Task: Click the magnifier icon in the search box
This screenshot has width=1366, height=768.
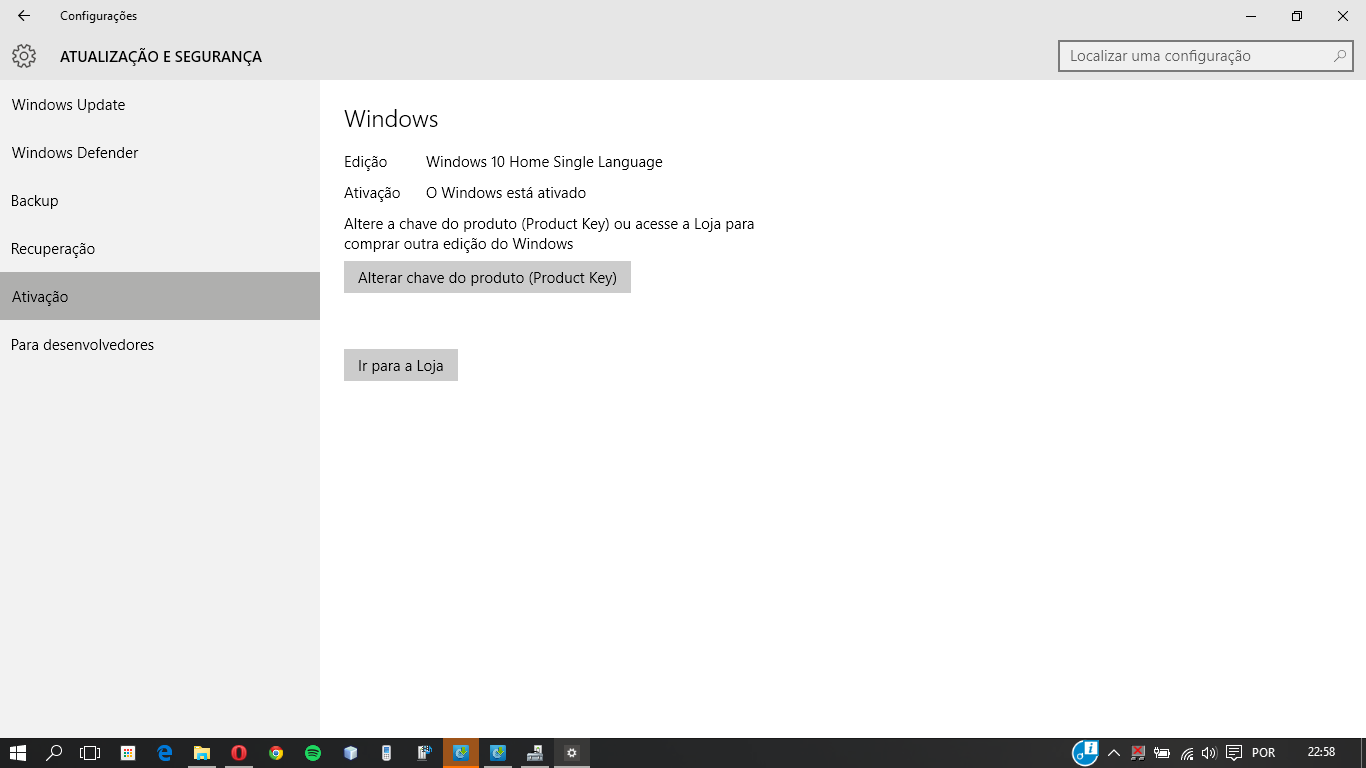Action: pos(1340,56)
